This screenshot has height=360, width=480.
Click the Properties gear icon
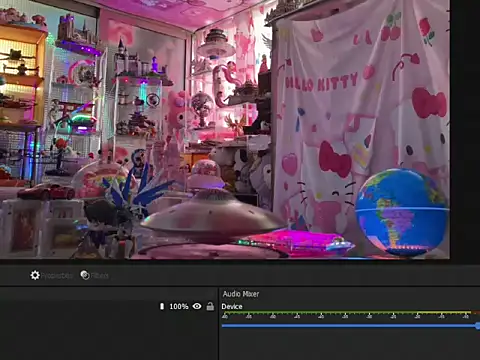(x=35, y=275)
